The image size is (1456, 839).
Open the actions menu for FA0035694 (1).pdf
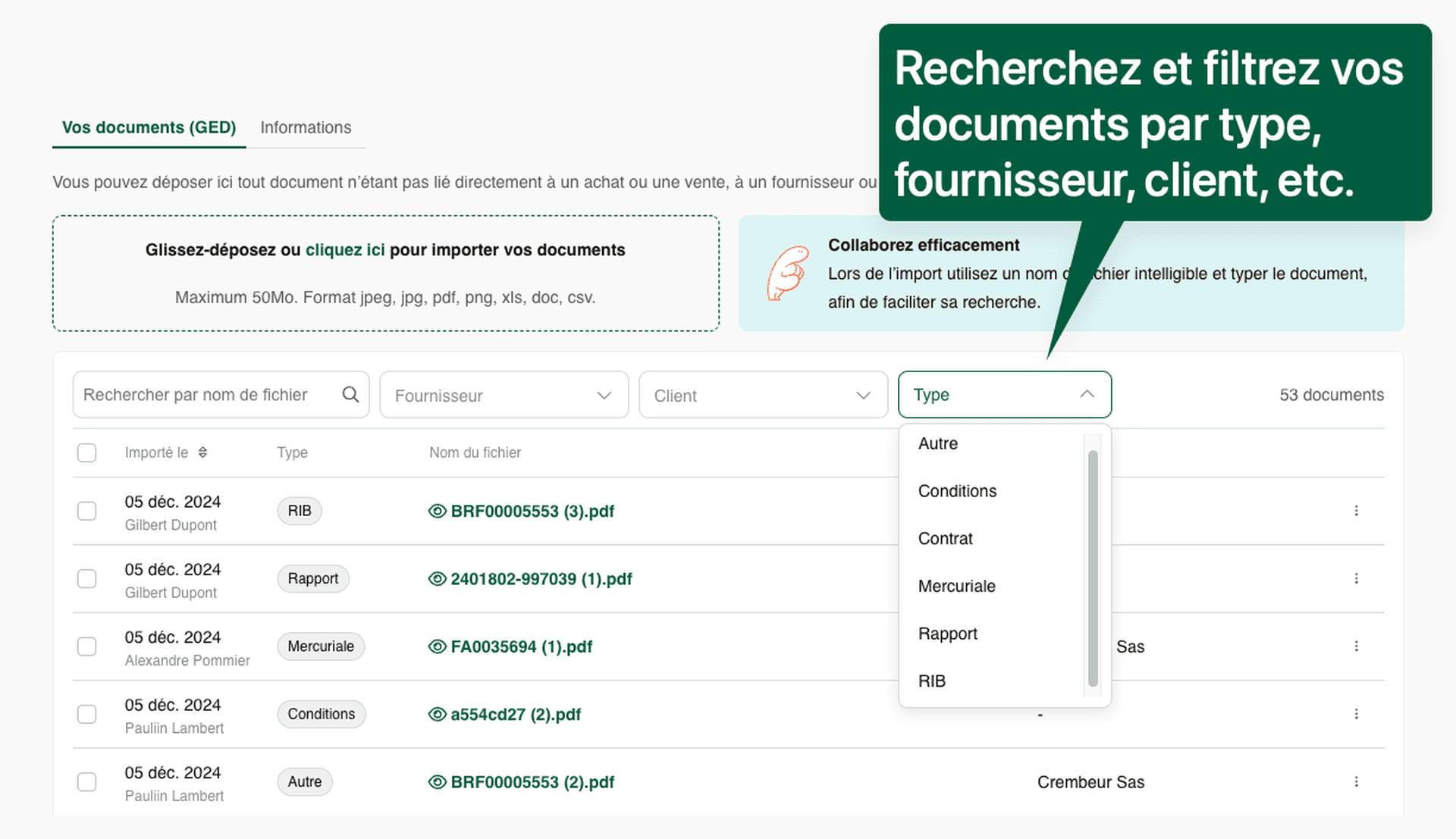click(x=1357, y=646)
